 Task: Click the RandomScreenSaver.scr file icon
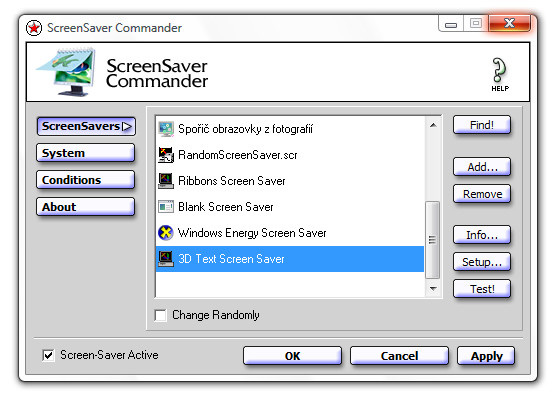[x=166, y=155]
